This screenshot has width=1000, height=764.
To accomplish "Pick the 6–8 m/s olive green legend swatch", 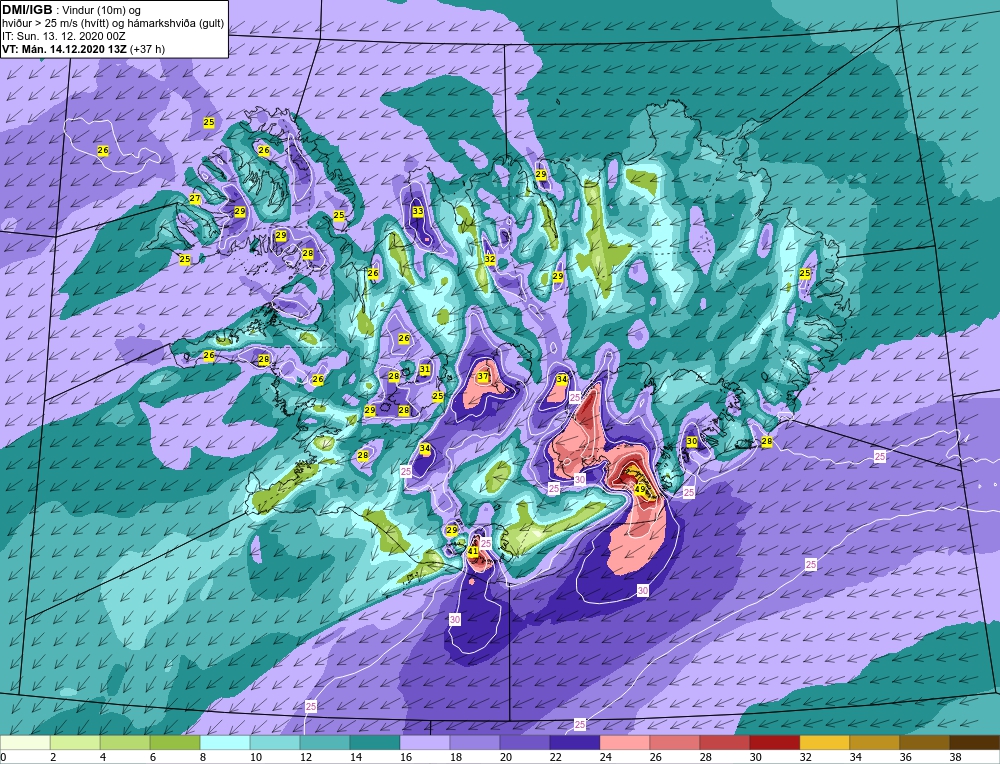I will tap(175, 742).
